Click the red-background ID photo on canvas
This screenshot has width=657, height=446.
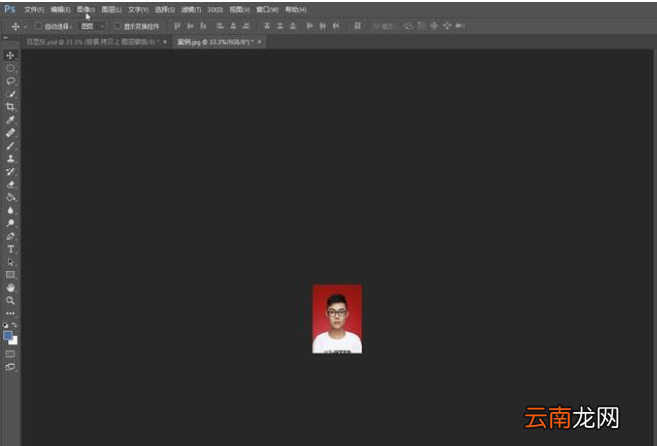click(337, 319)
